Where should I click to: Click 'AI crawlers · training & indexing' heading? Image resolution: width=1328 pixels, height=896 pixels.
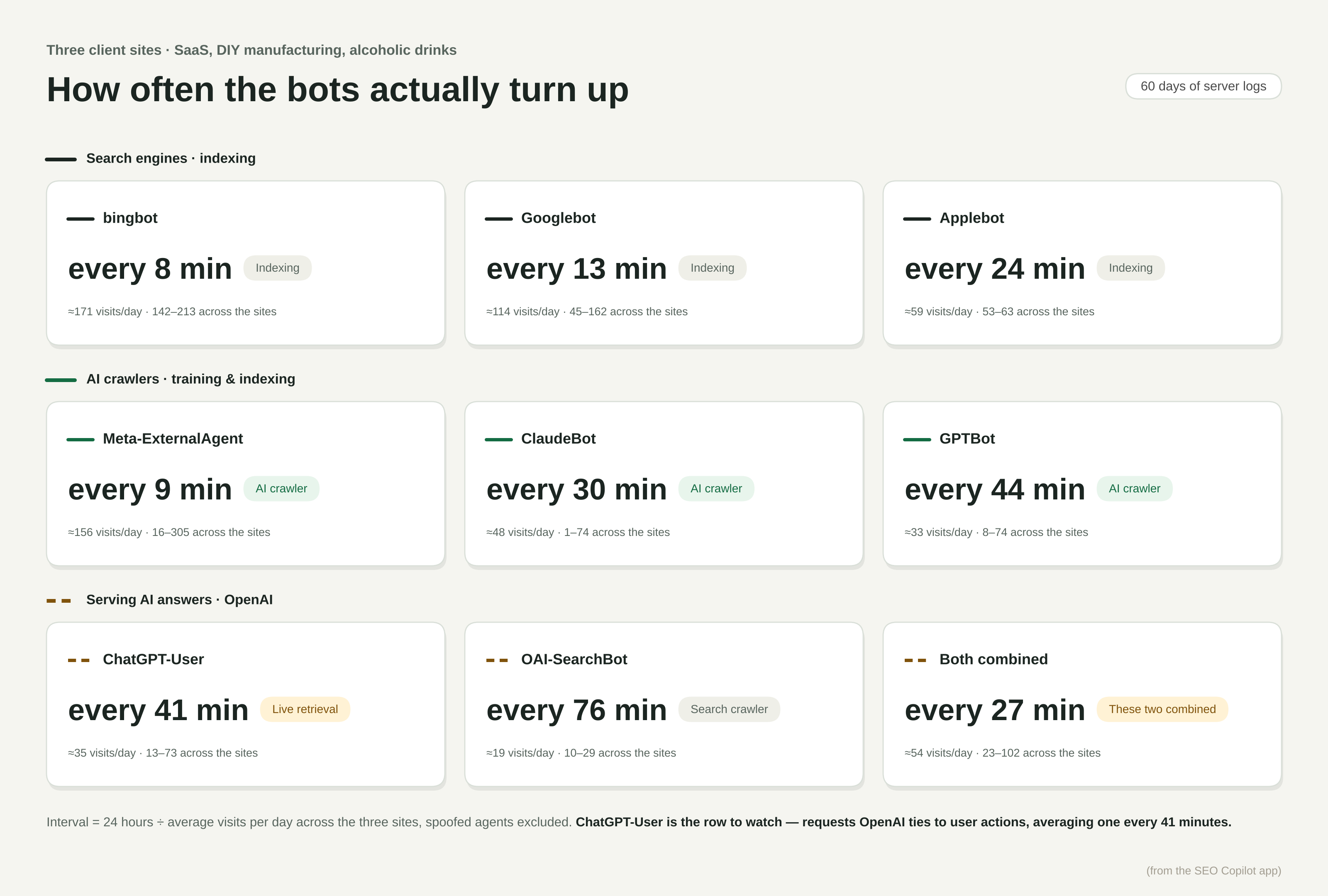(x=190, y=379)
